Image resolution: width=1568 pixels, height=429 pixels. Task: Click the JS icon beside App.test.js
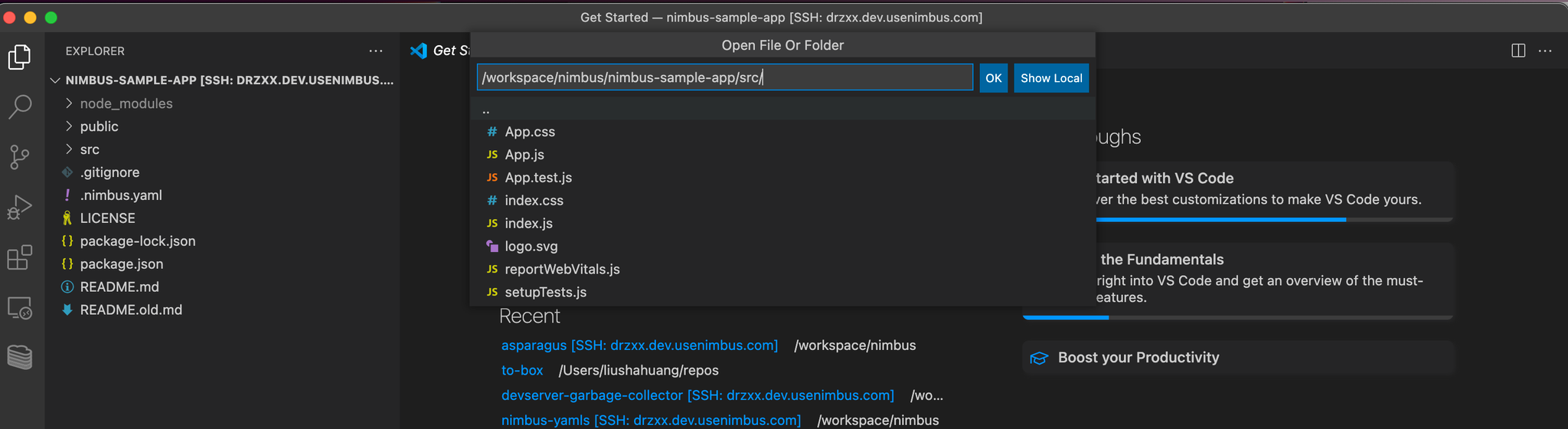pyautogui.click(x=492, y=178)
